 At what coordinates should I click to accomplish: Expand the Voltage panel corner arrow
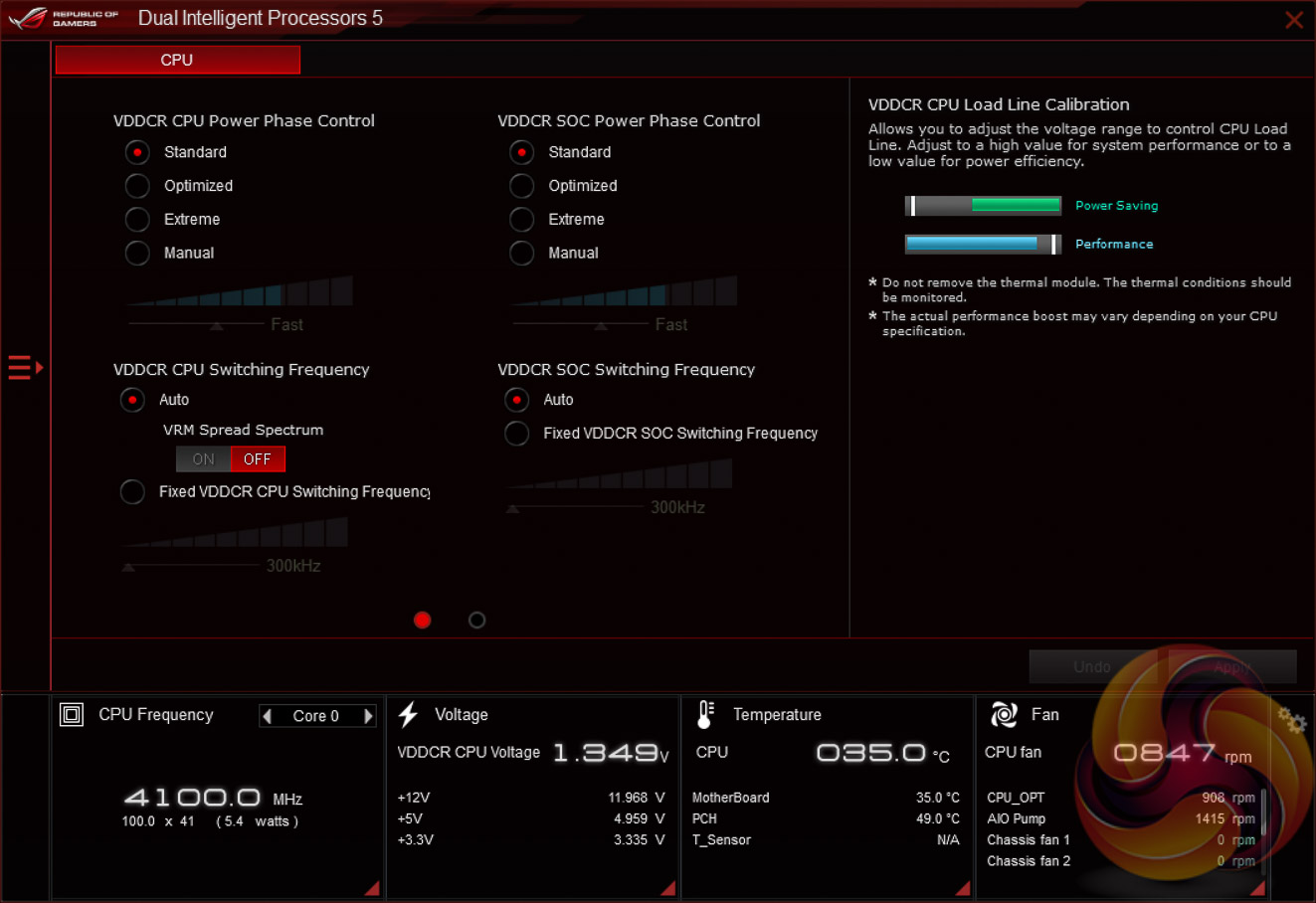667,887
